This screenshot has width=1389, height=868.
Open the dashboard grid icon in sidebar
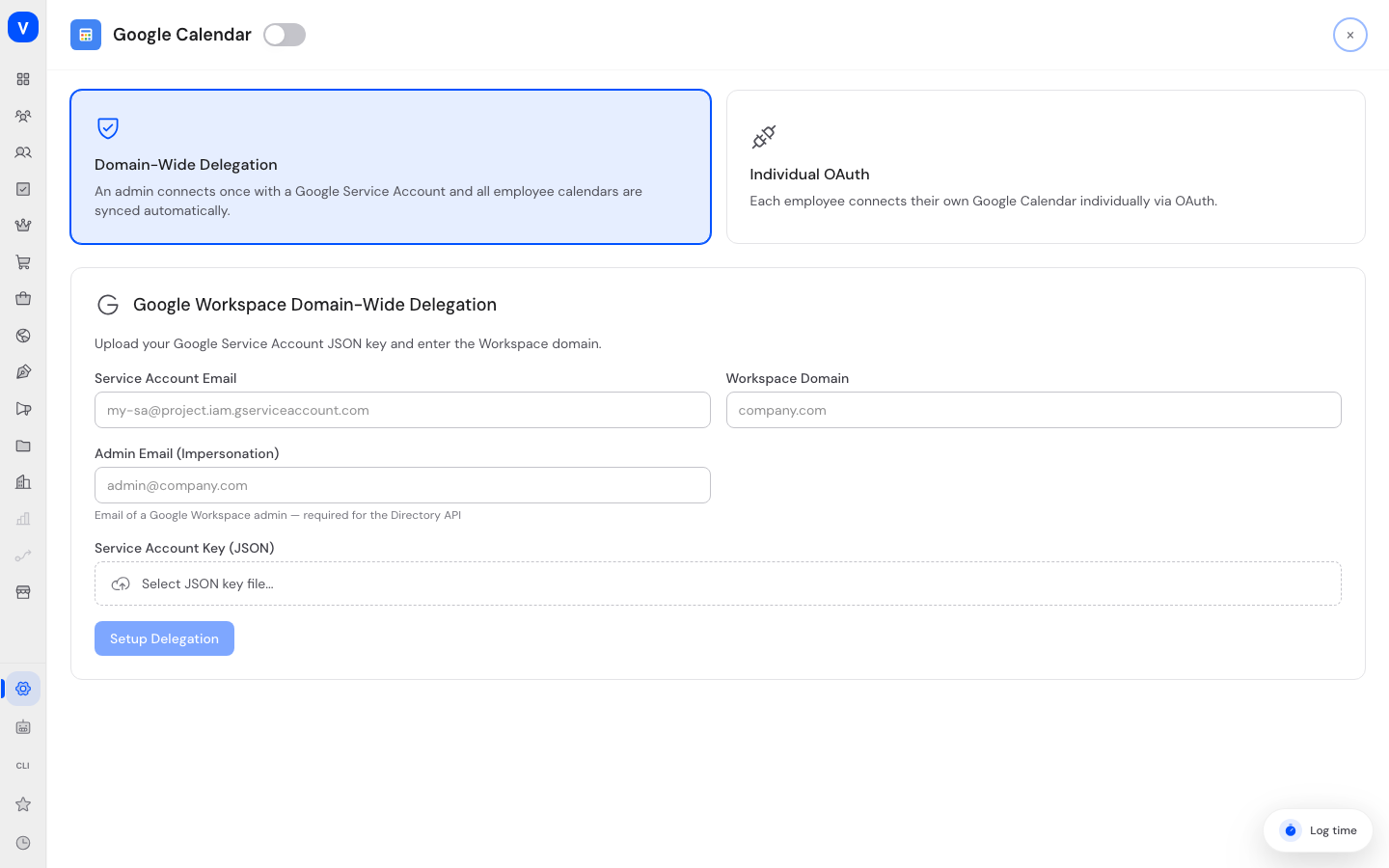pyautogui.click(x=23, y=79)
